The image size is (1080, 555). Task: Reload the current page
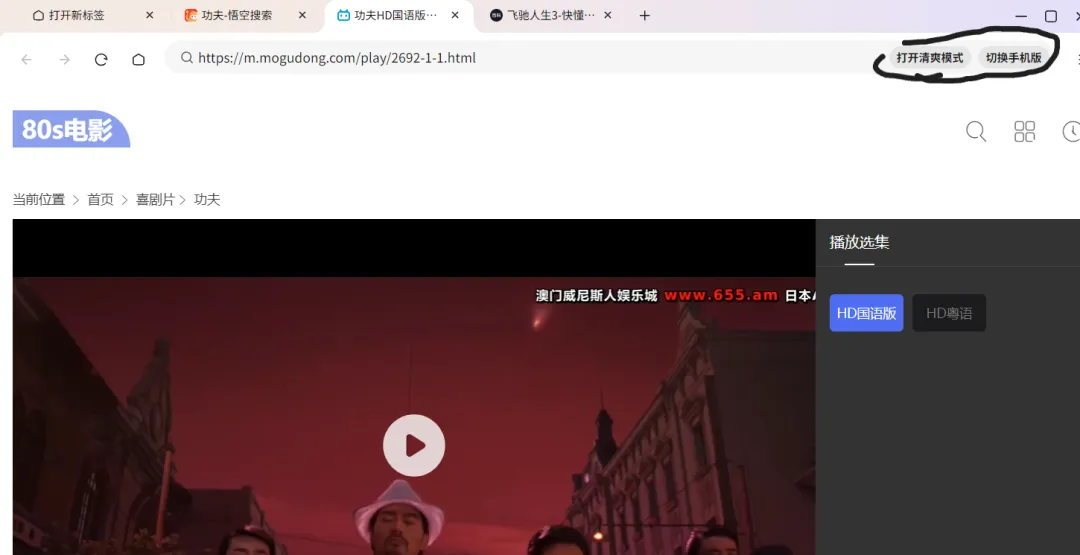(x=101, y=59)
